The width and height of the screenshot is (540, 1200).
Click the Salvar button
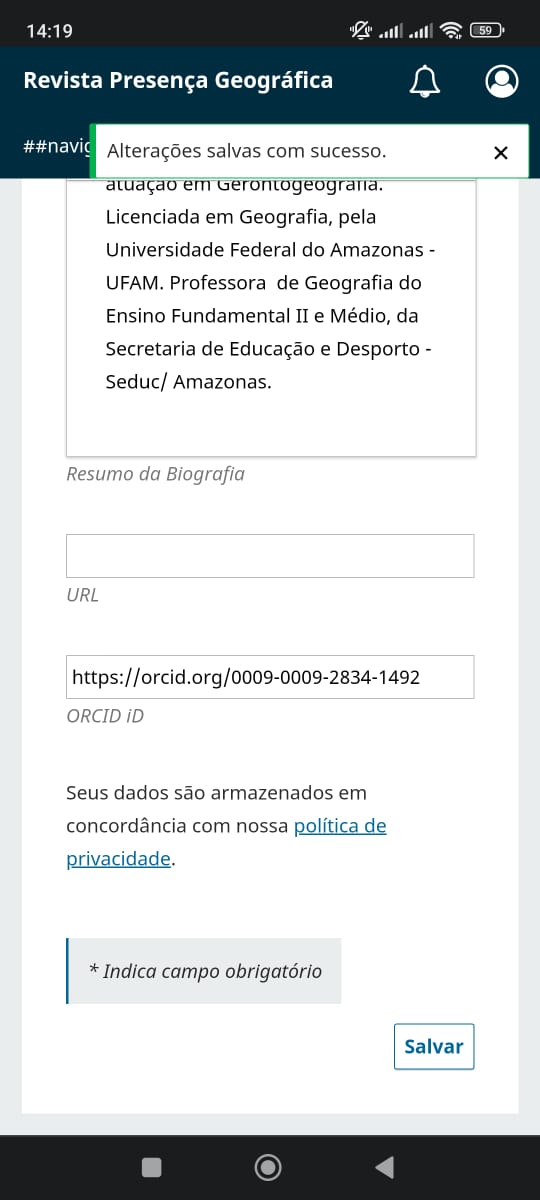[434, 1046]
